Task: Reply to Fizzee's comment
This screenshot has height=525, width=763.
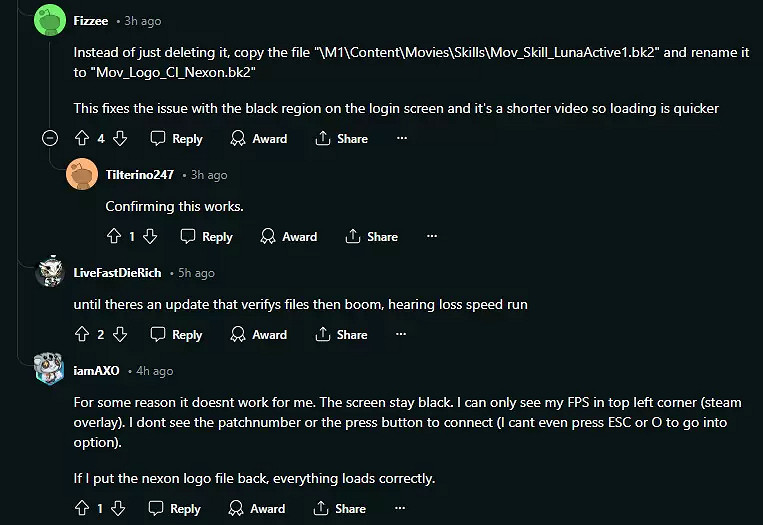Action: tap(176, 139)
